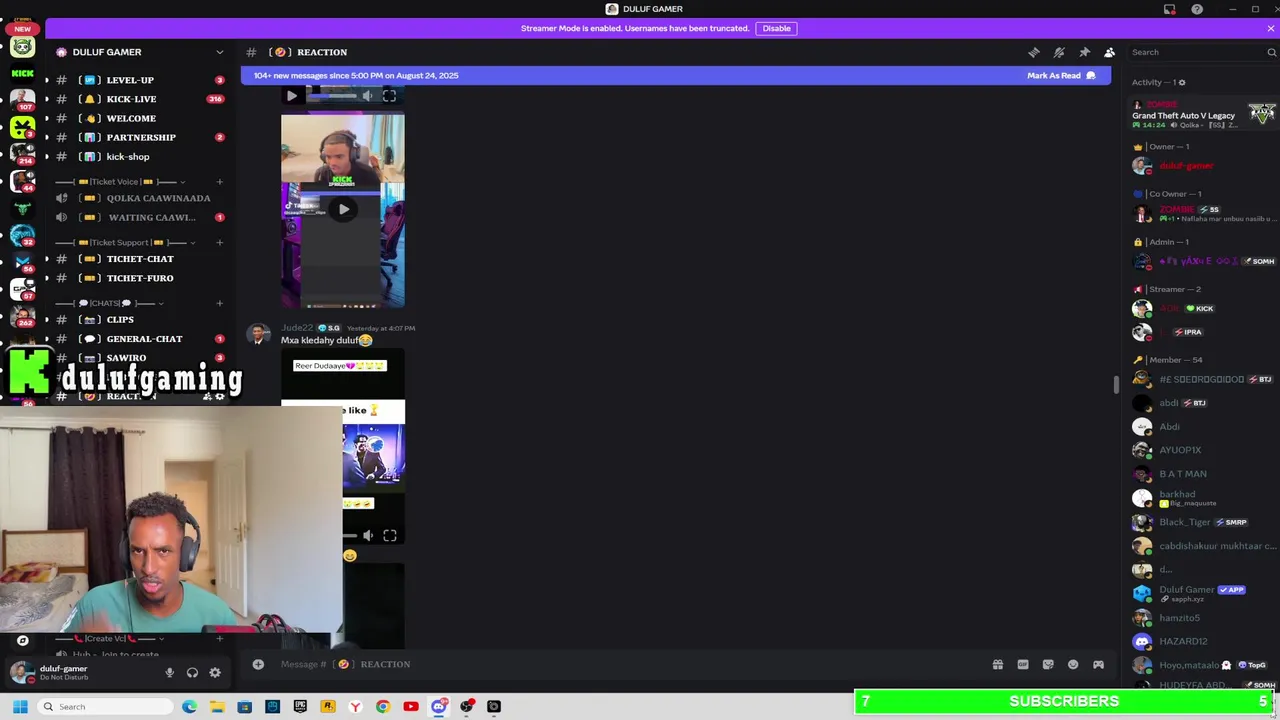
Task: Open the GENERAL-CHAT channel
Action: point(140,339)
